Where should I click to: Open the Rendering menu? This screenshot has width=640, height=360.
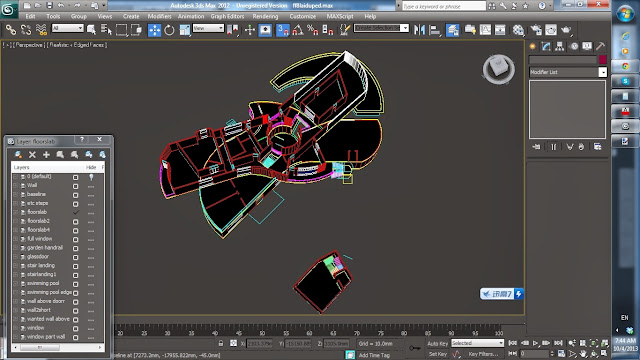click(x=265, y=16)
